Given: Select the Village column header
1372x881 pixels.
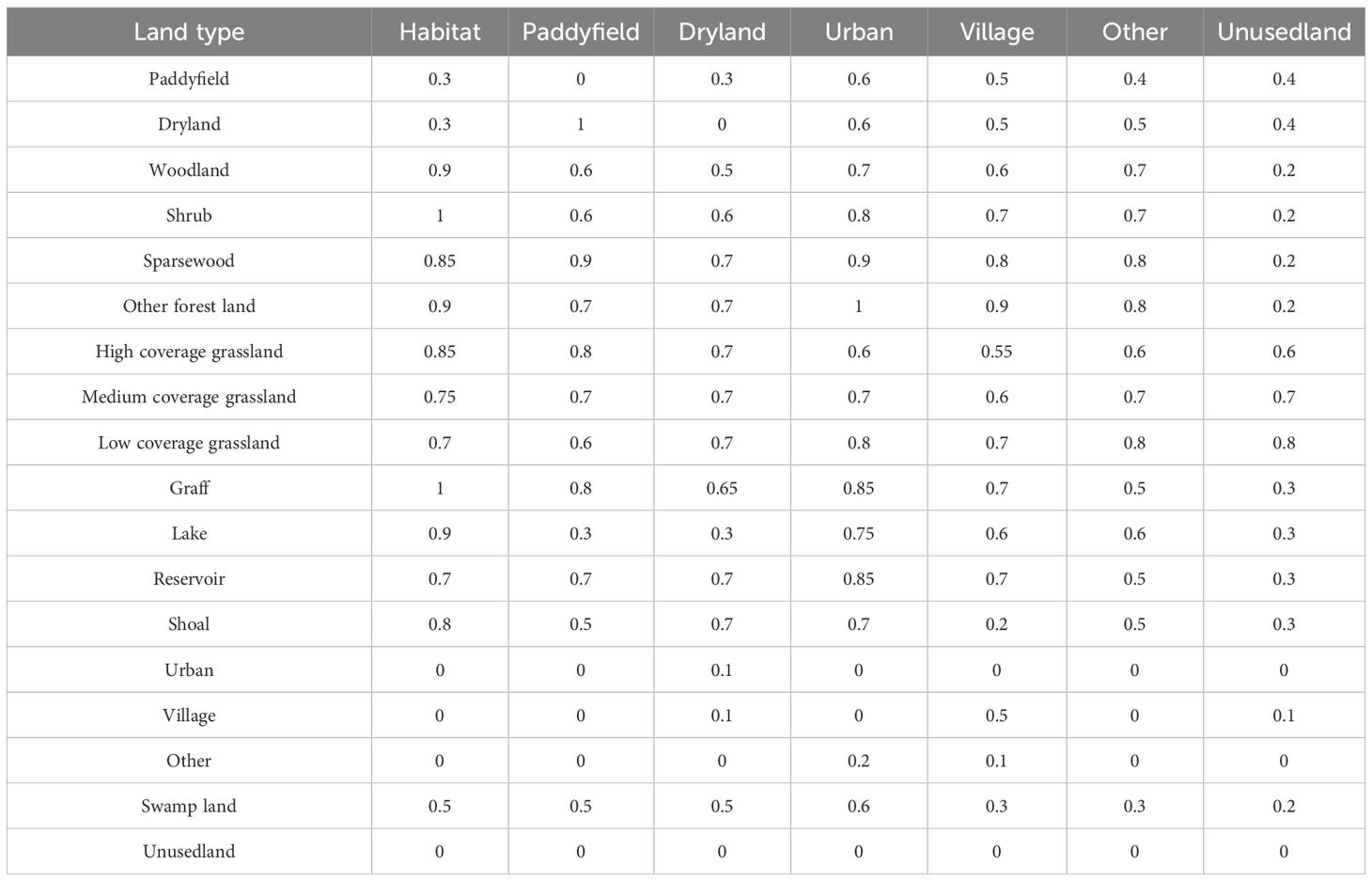Looking at the screenshot, I should 997,32.
